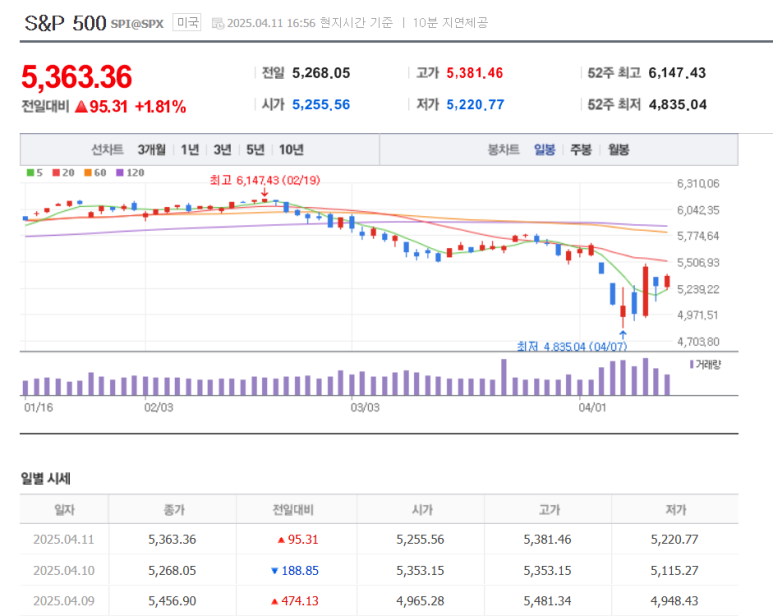Viewport: 773px width, 616px height.
Task: Click the 01/16 date axis label
Action: point(38,408)
